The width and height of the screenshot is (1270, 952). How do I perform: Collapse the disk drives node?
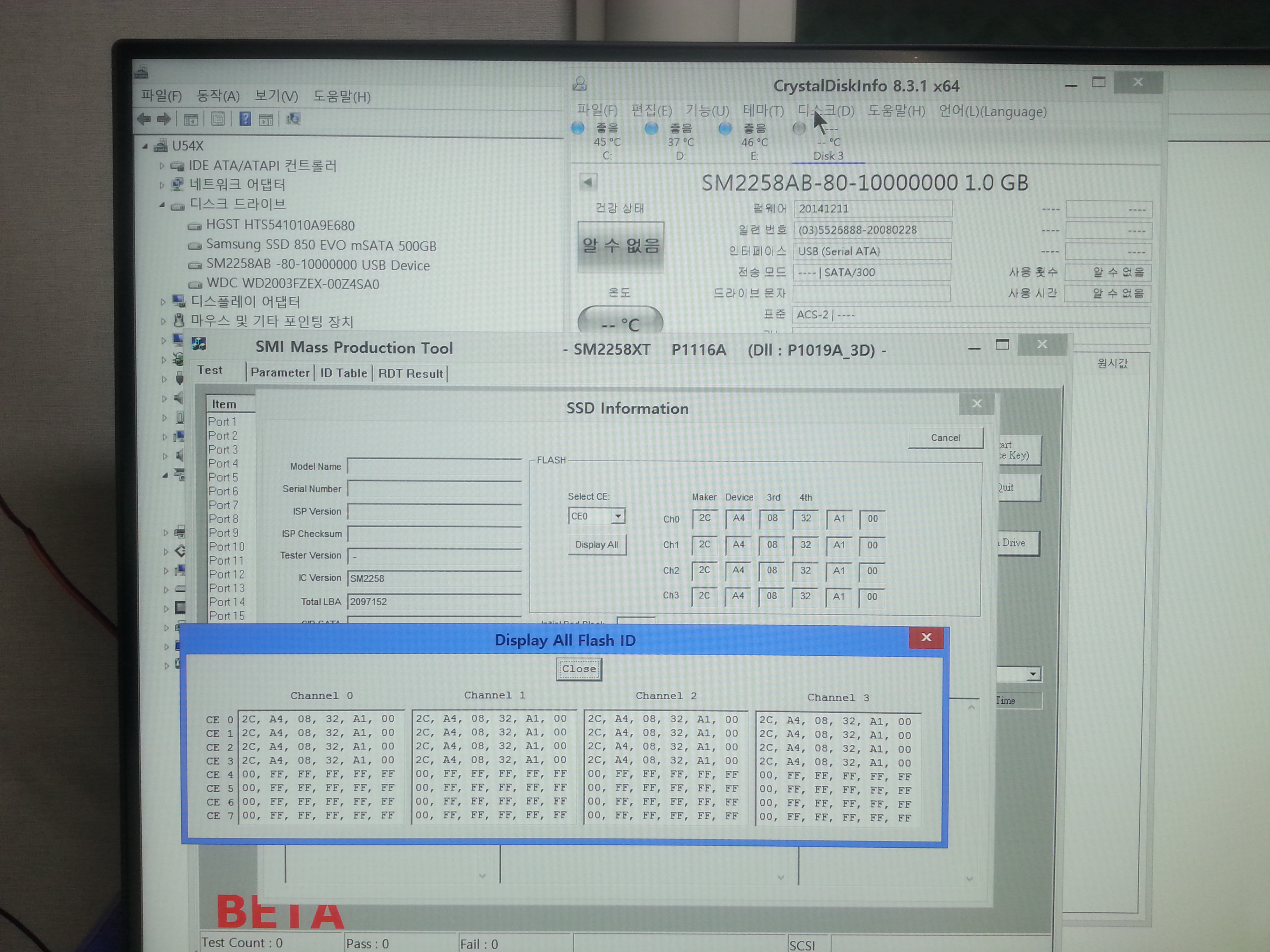point(162,205)
